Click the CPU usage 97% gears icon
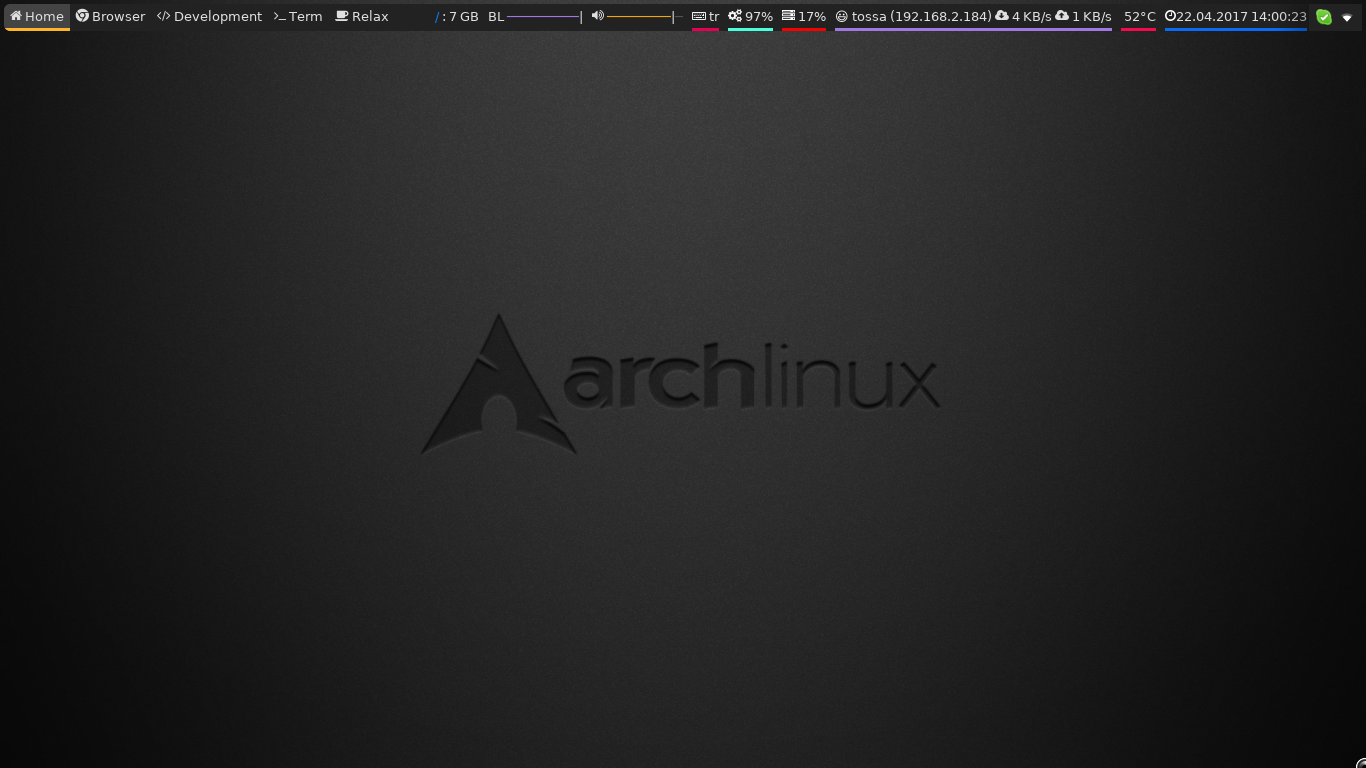The height and width of the screenshot is (768, 1366). click(x=735, y=16)
